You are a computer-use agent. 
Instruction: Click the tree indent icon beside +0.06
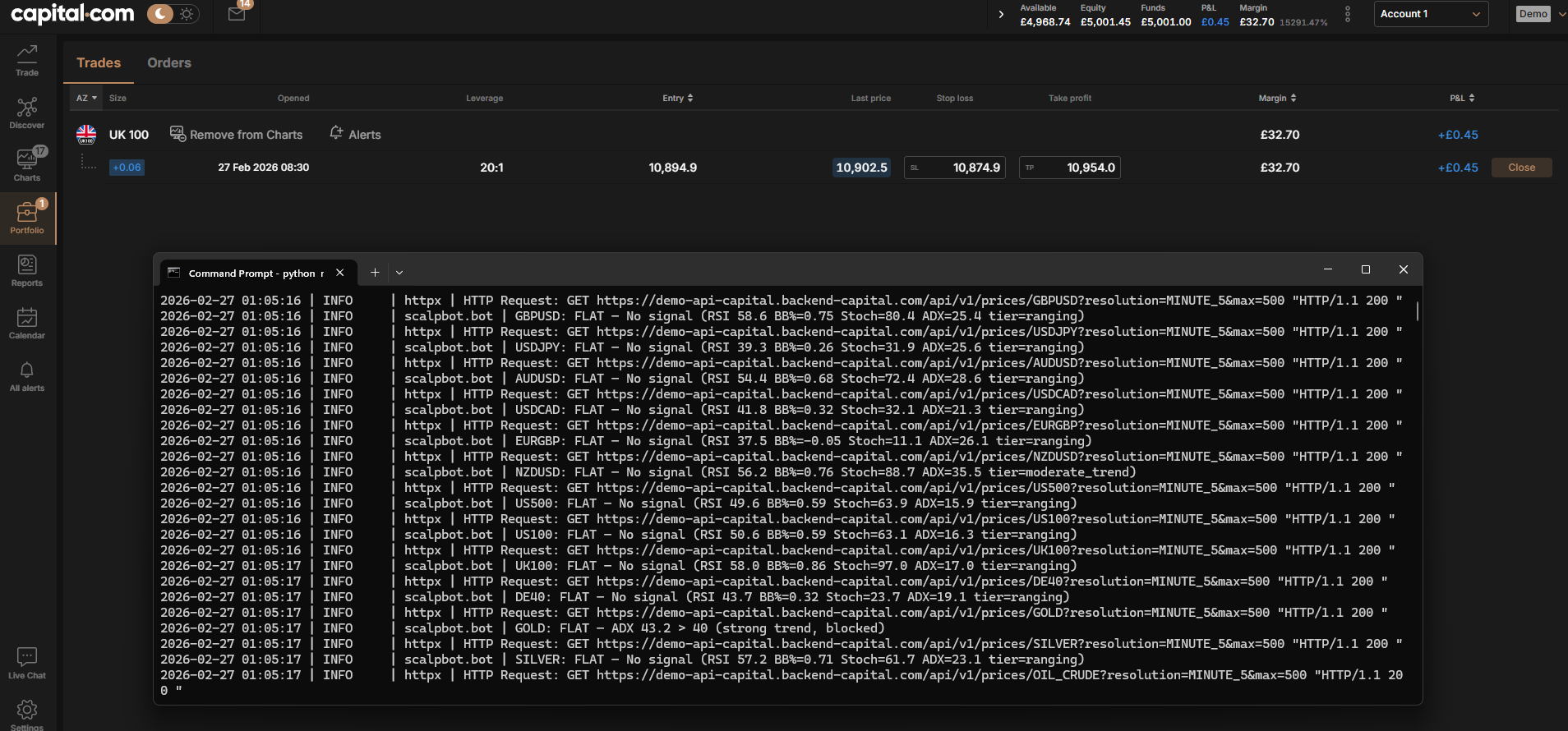coord(88,163)
